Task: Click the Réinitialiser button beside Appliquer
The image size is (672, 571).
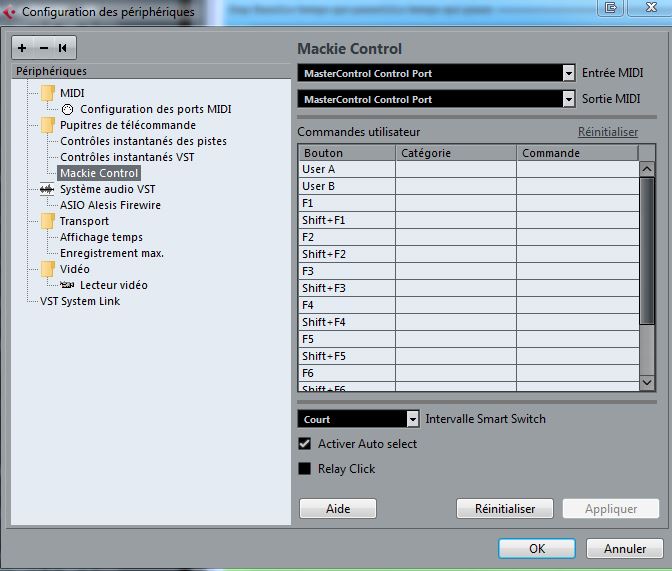Action: point(505,508)
